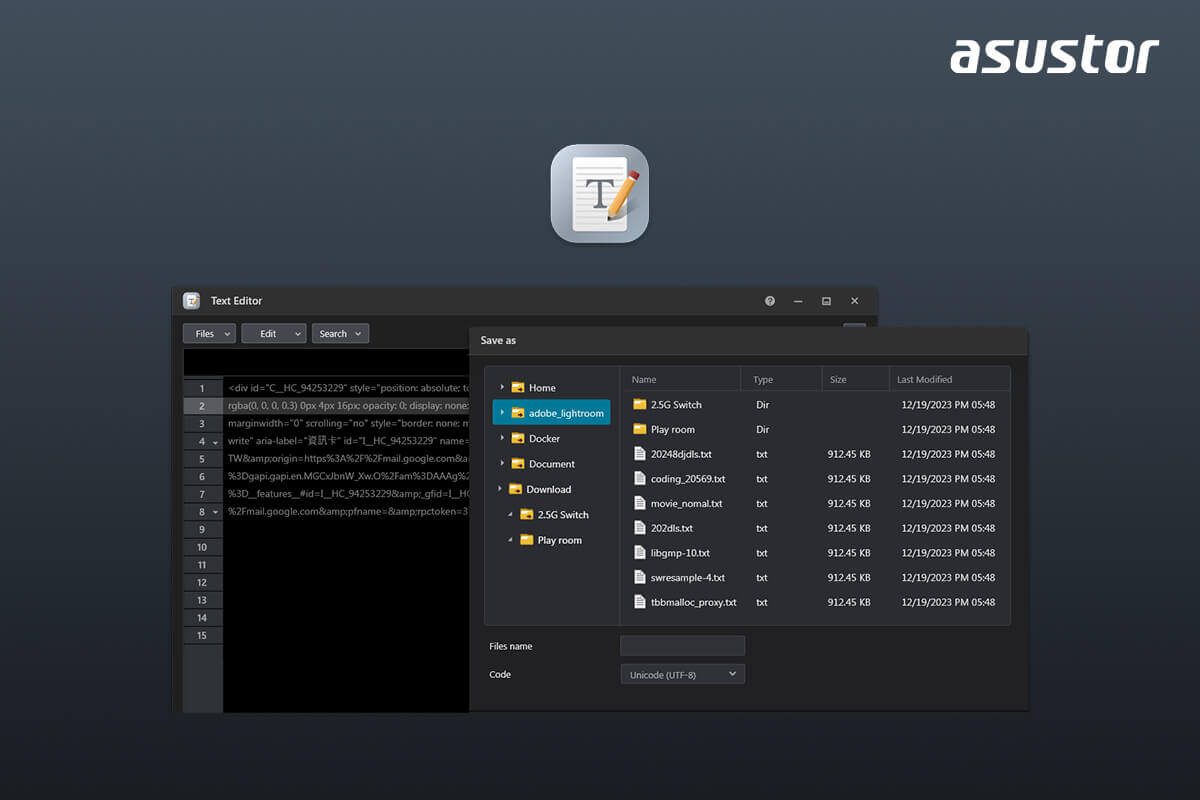Maximize the Text Editor window
The image size is (1200, 800).
pos(826,301)
